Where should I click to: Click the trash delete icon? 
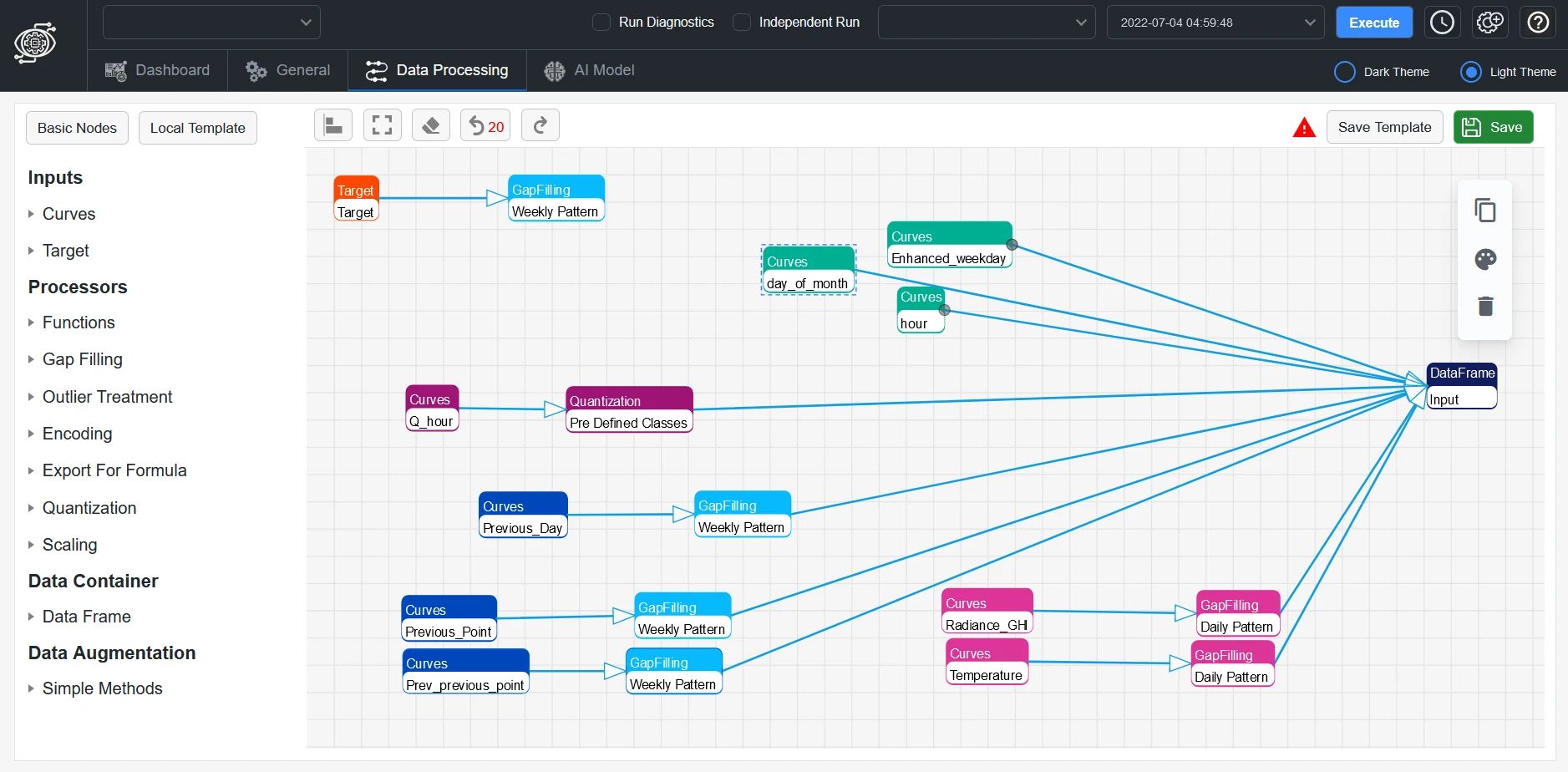(x=1485, y=306)
